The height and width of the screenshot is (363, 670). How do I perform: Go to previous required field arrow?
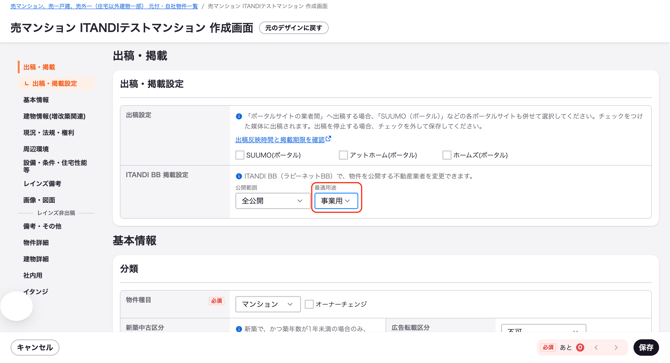(597, 348)
